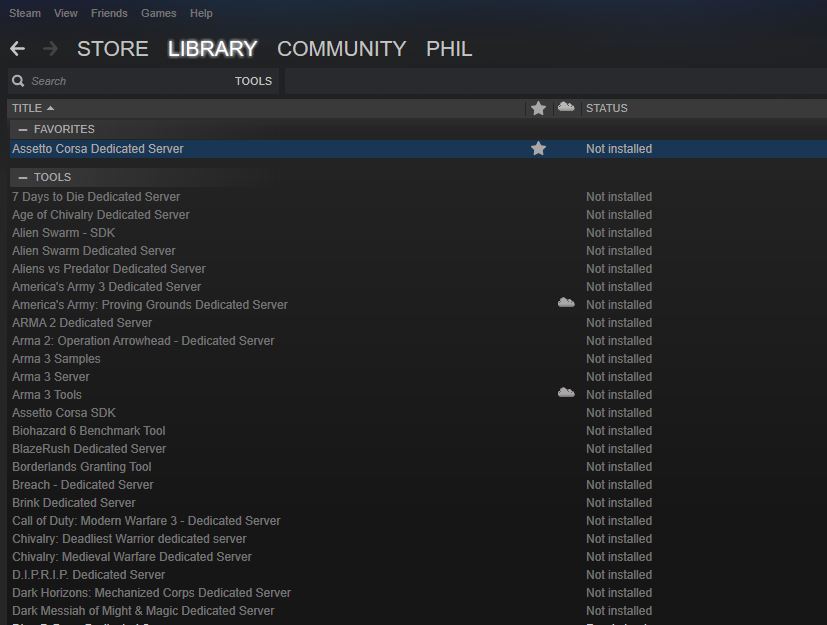
Task: Click 'Not installed' status for Assetto Corsa SDK
Action: pyautogui.click(x=619, y=412)
